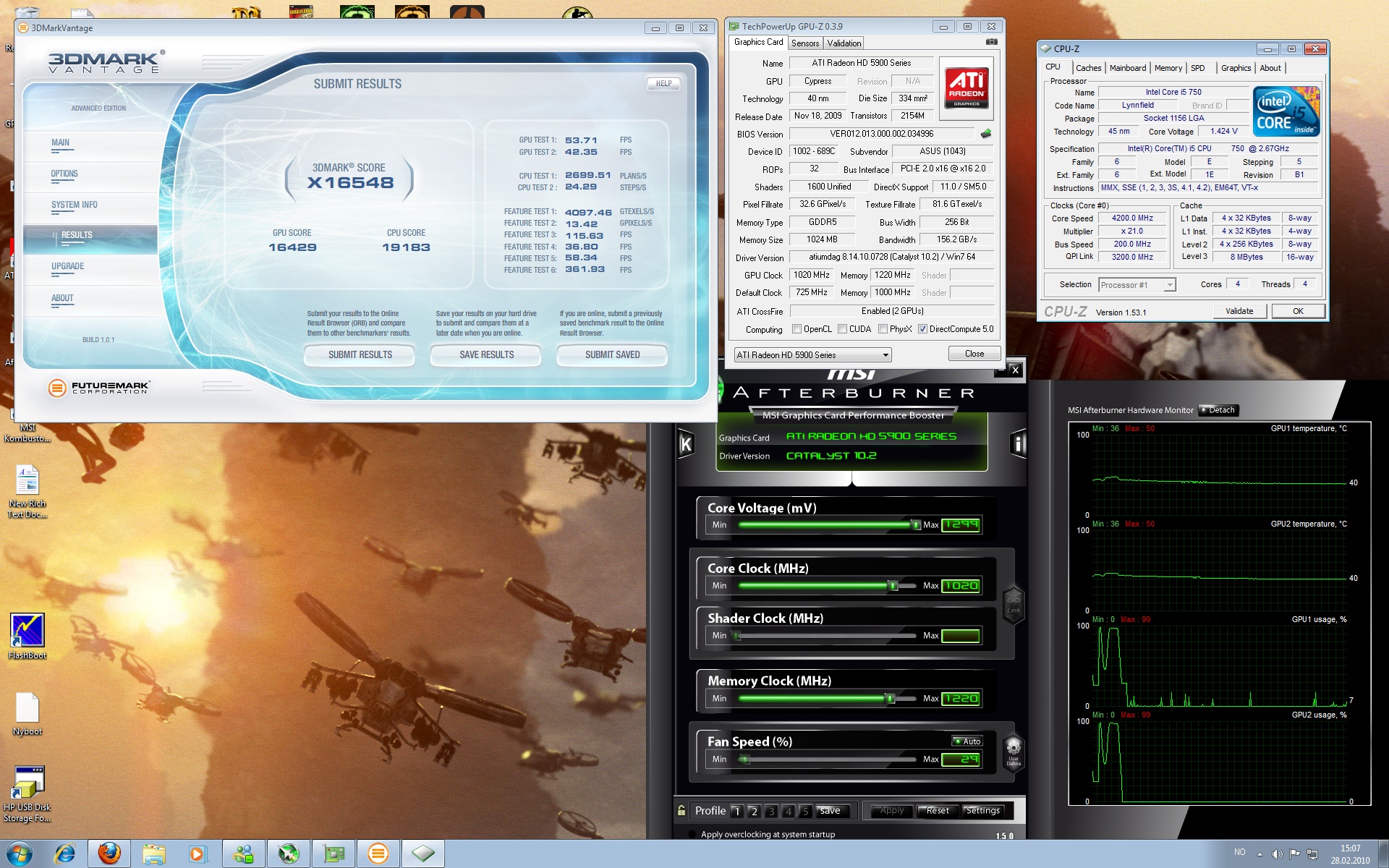Screen dimensions: 1389x868
Task: Click the GPU-Z screenshot camera icon
Action: pos(992,42)
